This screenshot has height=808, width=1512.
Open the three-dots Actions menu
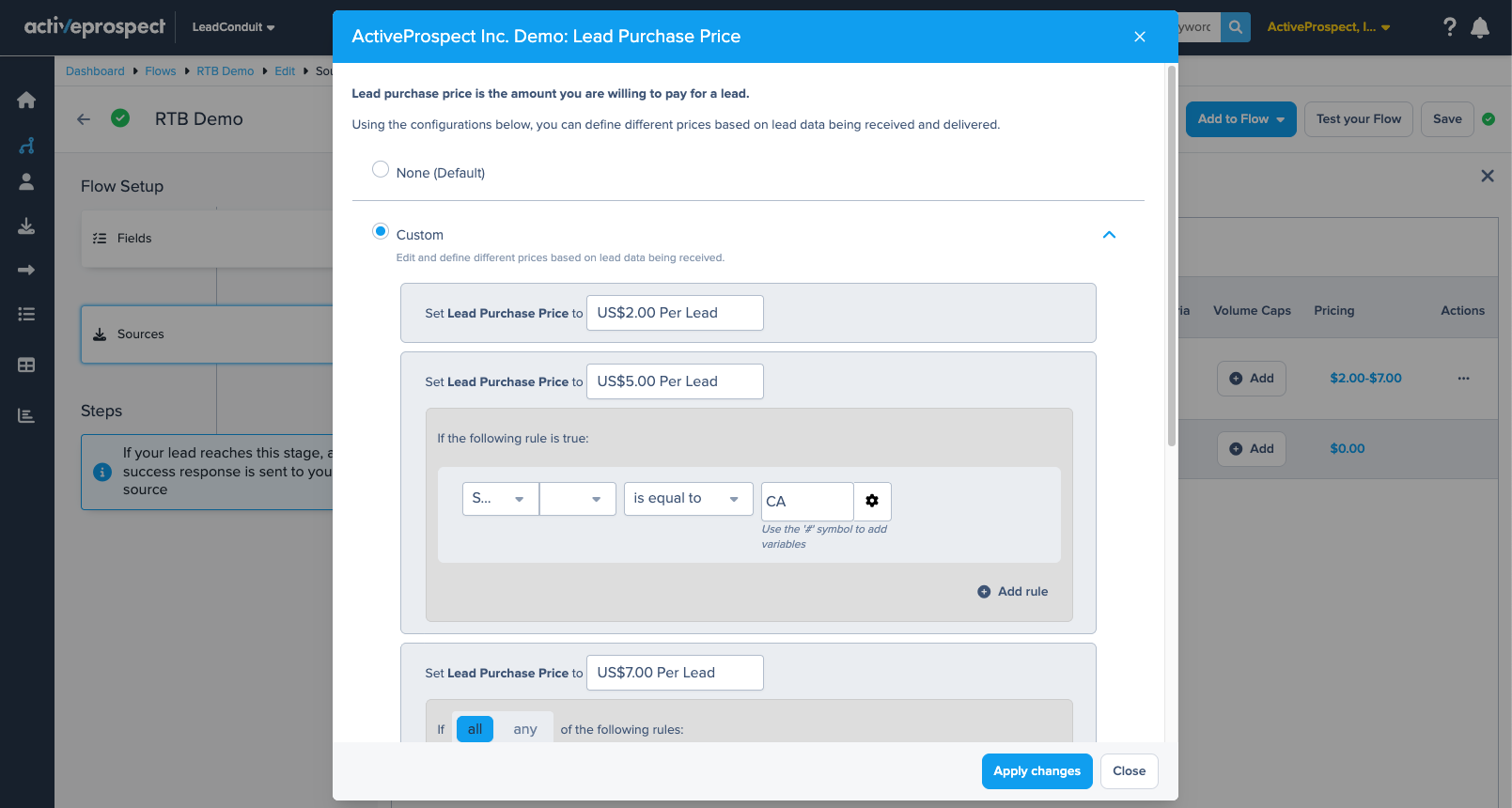click(1463, 379)
